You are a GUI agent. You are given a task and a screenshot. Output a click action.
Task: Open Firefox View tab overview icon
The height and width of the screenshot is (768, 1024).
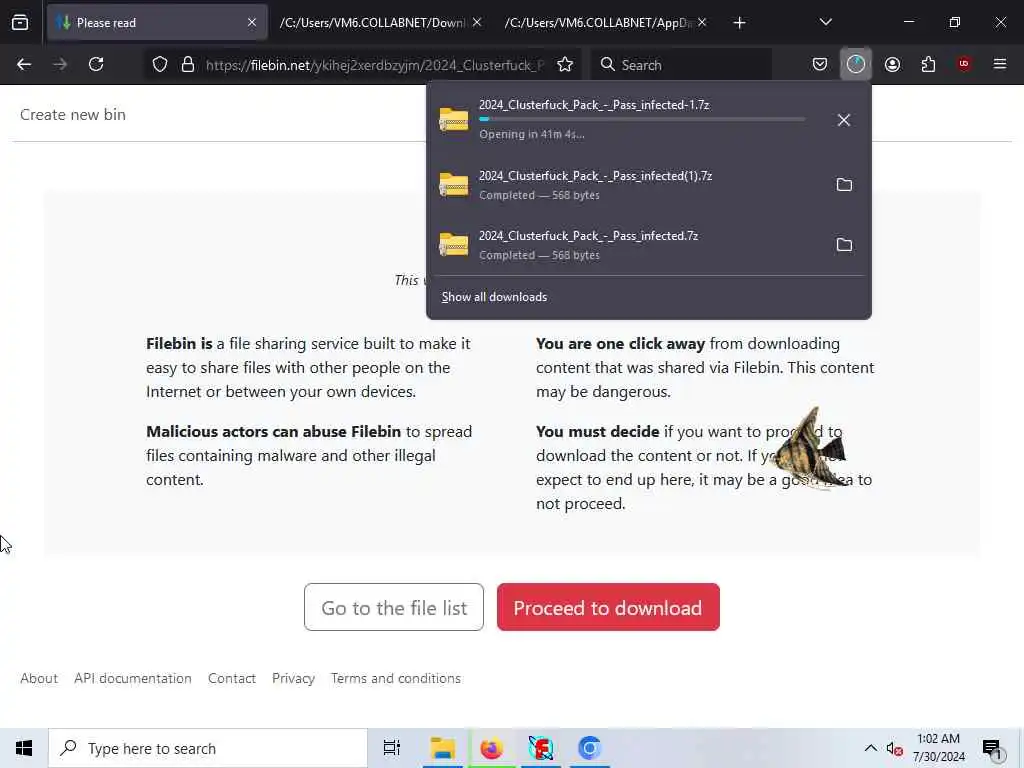pos(20,23)
